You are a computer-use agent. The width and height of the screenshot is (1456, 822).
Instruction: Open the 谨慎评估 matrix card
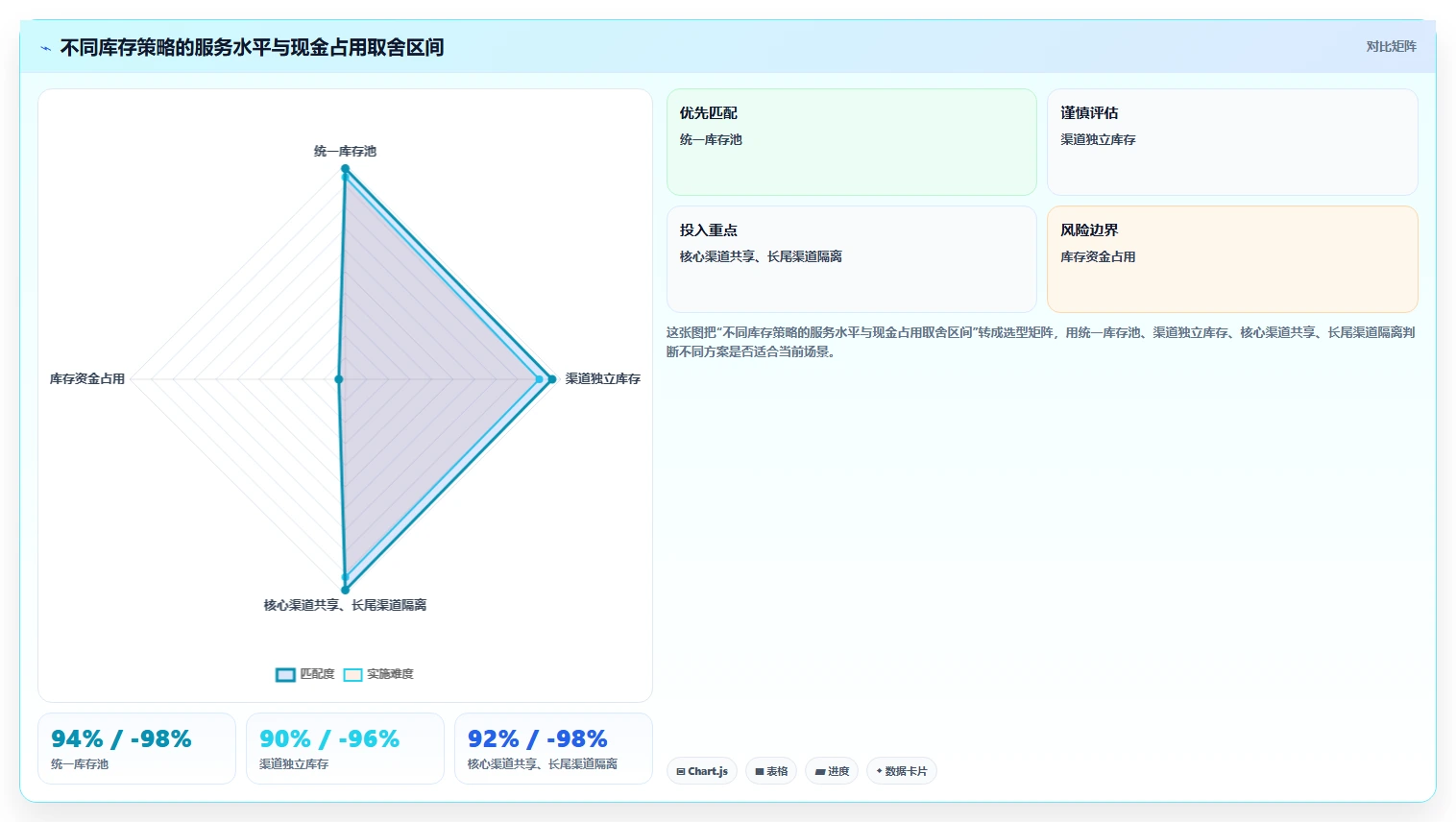click(x=1232, y=142)
